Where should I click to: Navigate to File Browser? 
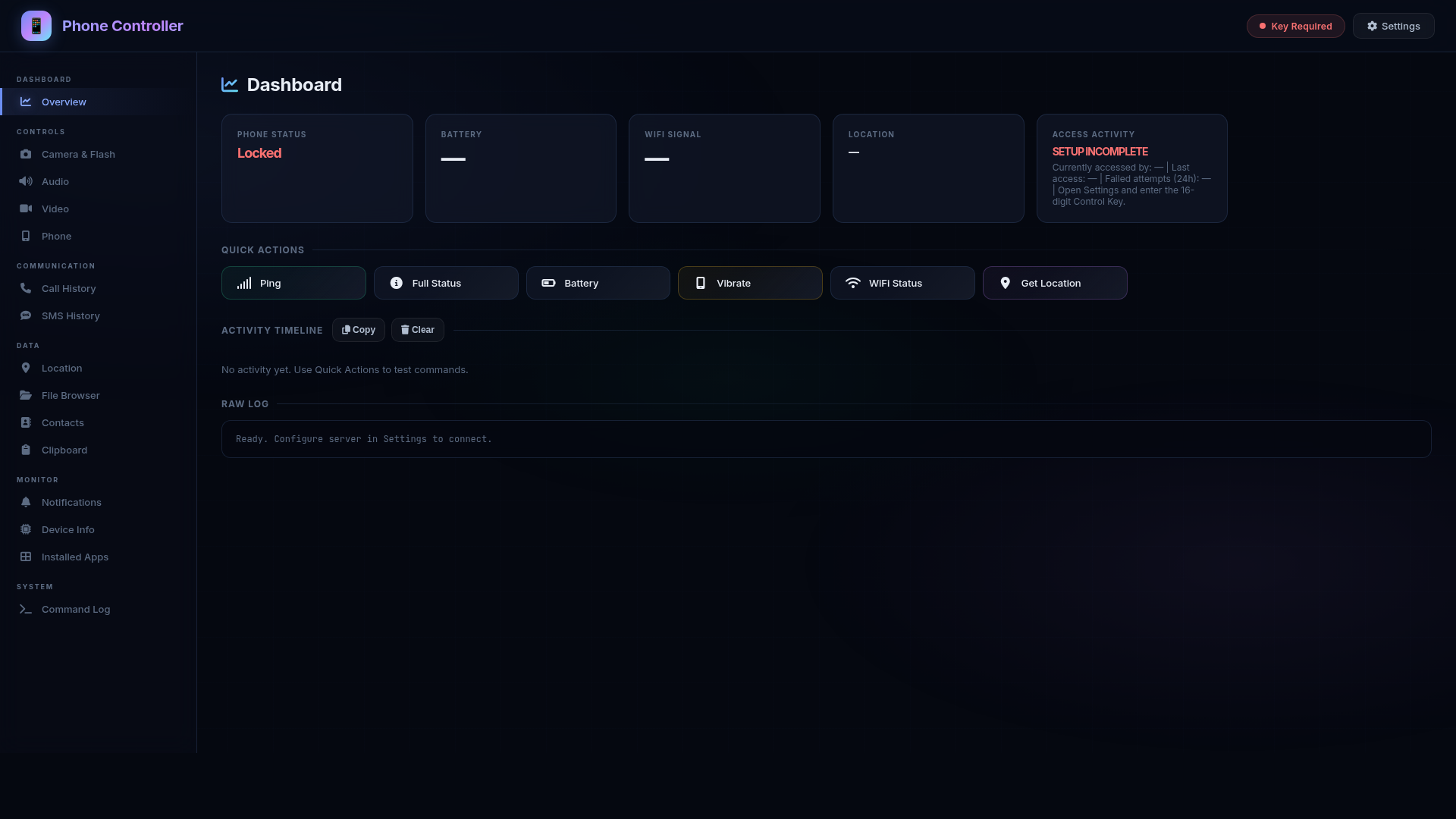point(99,395)
